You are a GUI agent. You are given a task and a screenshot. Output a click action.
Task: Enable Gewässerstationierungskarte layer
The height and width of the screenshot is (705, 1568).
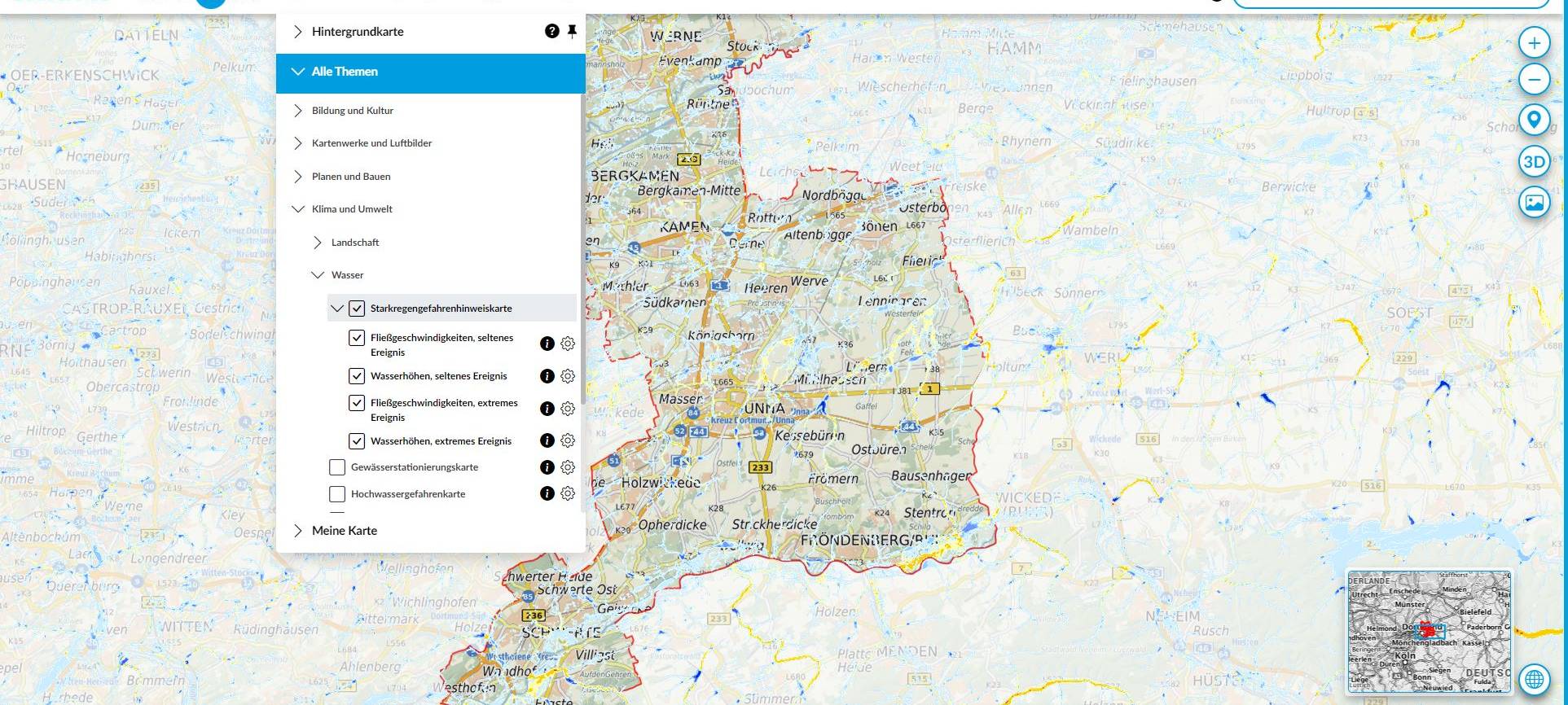click(337, 467)
